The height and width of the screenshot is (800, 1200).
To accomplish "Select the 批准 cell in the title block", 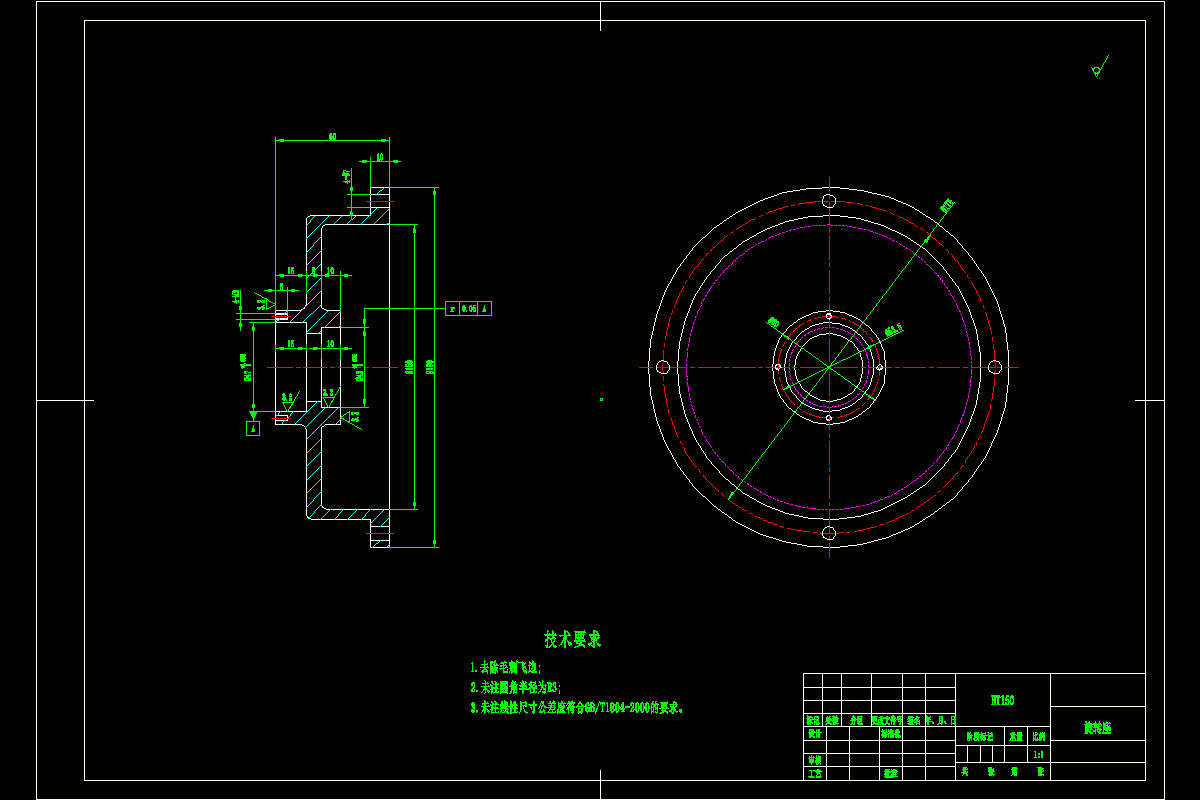I will pyautogui.click(x=891, y=773).
